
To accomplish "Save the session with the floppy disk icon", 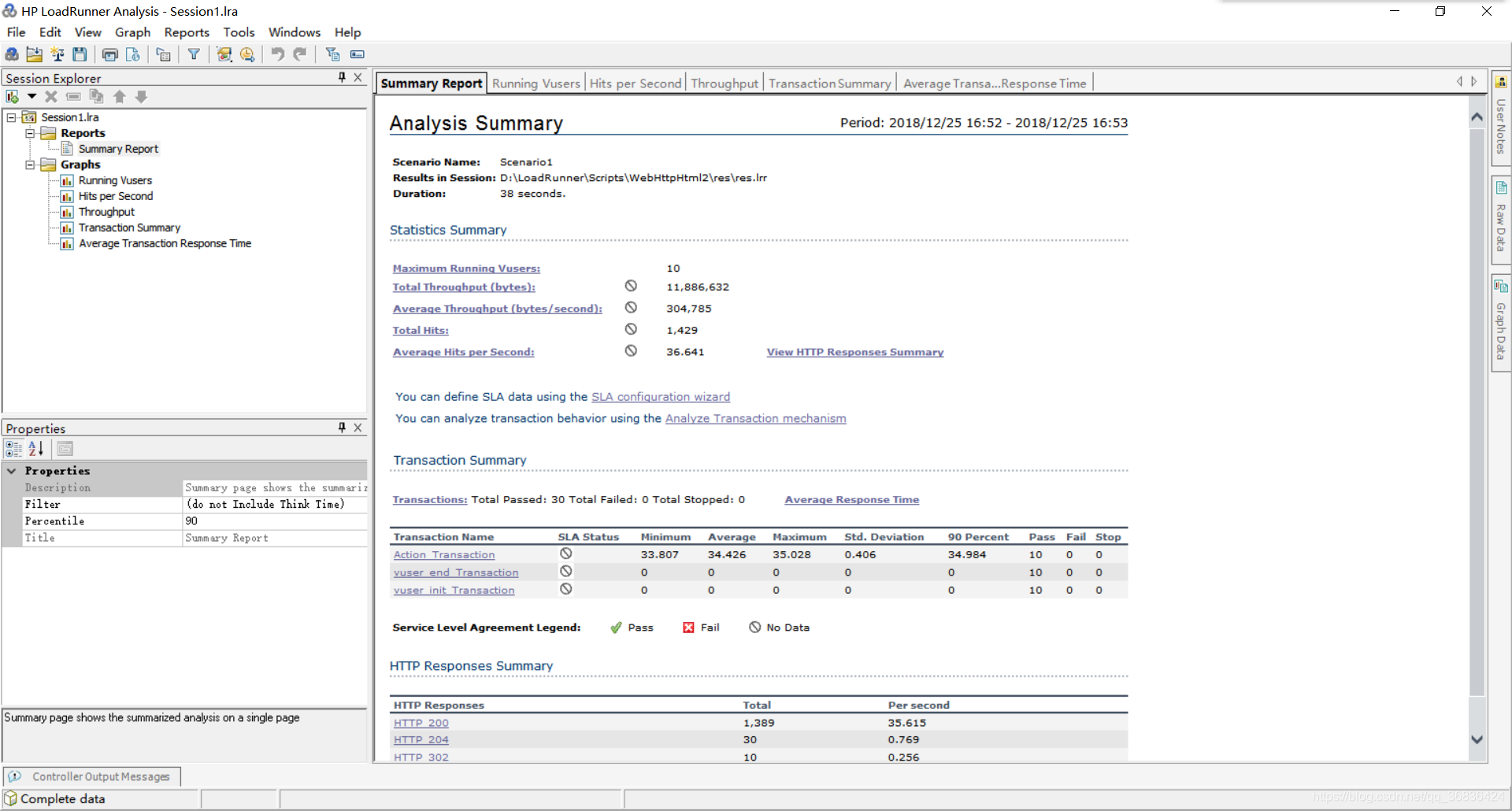I will [80, 54].
